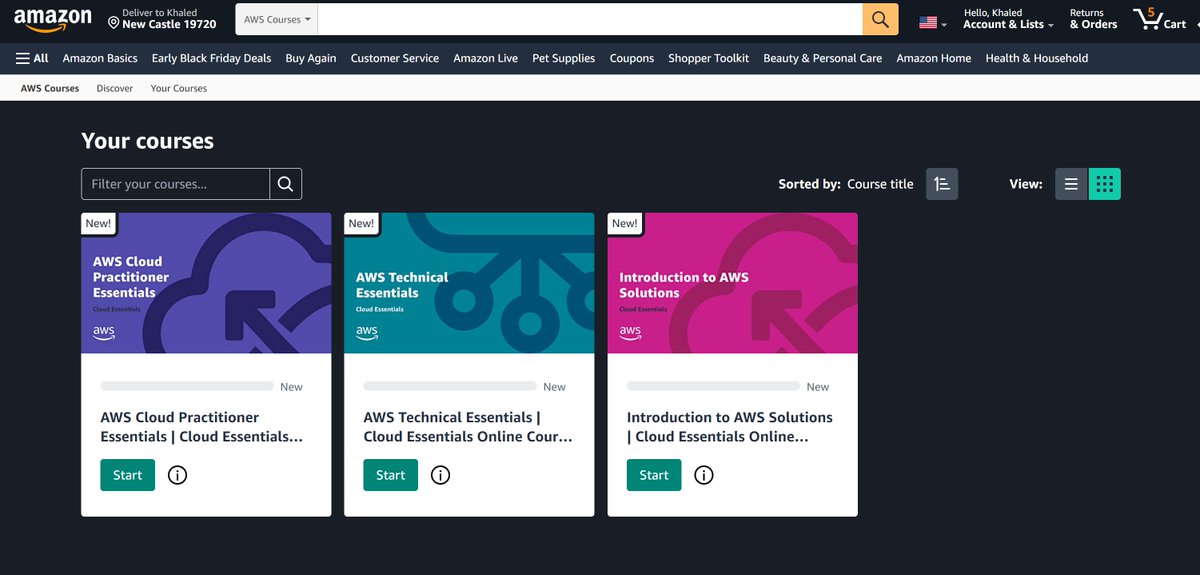Image resolution: width=1200 pixels, height=575 pixels.
Task: Open Health & Household
Action: tap(1036, 58)
